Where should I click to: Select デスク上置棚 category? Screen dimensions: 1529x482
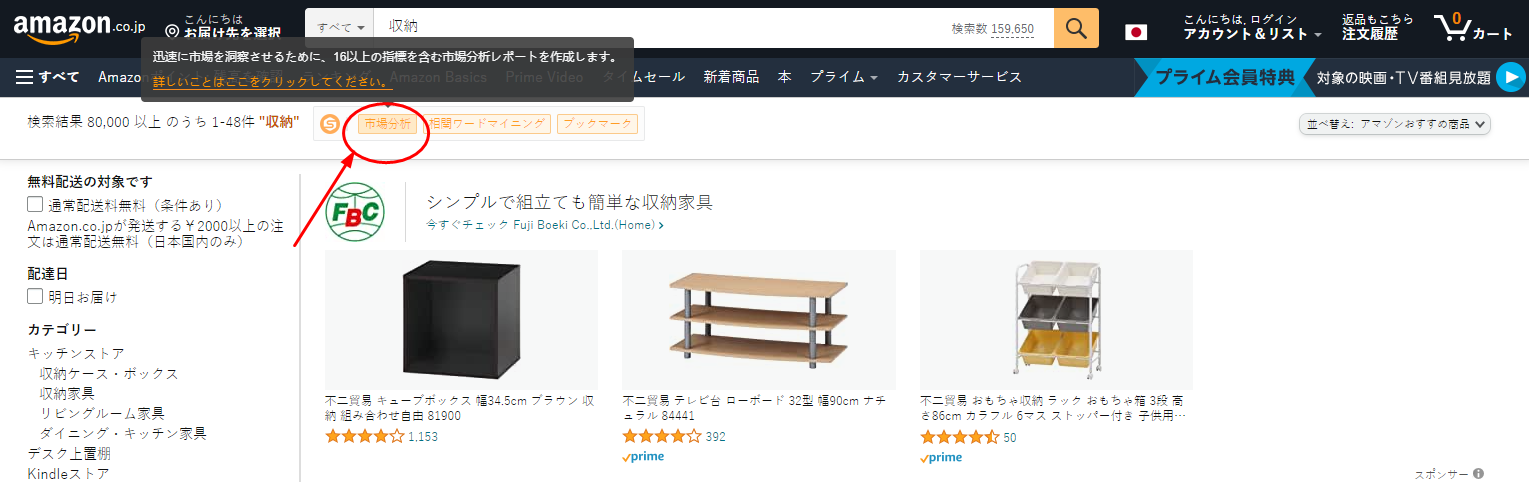69,453
